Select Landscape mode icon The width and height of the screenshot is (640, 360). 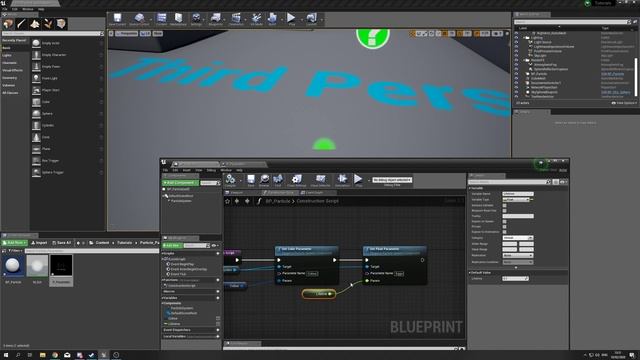point(35,24)
